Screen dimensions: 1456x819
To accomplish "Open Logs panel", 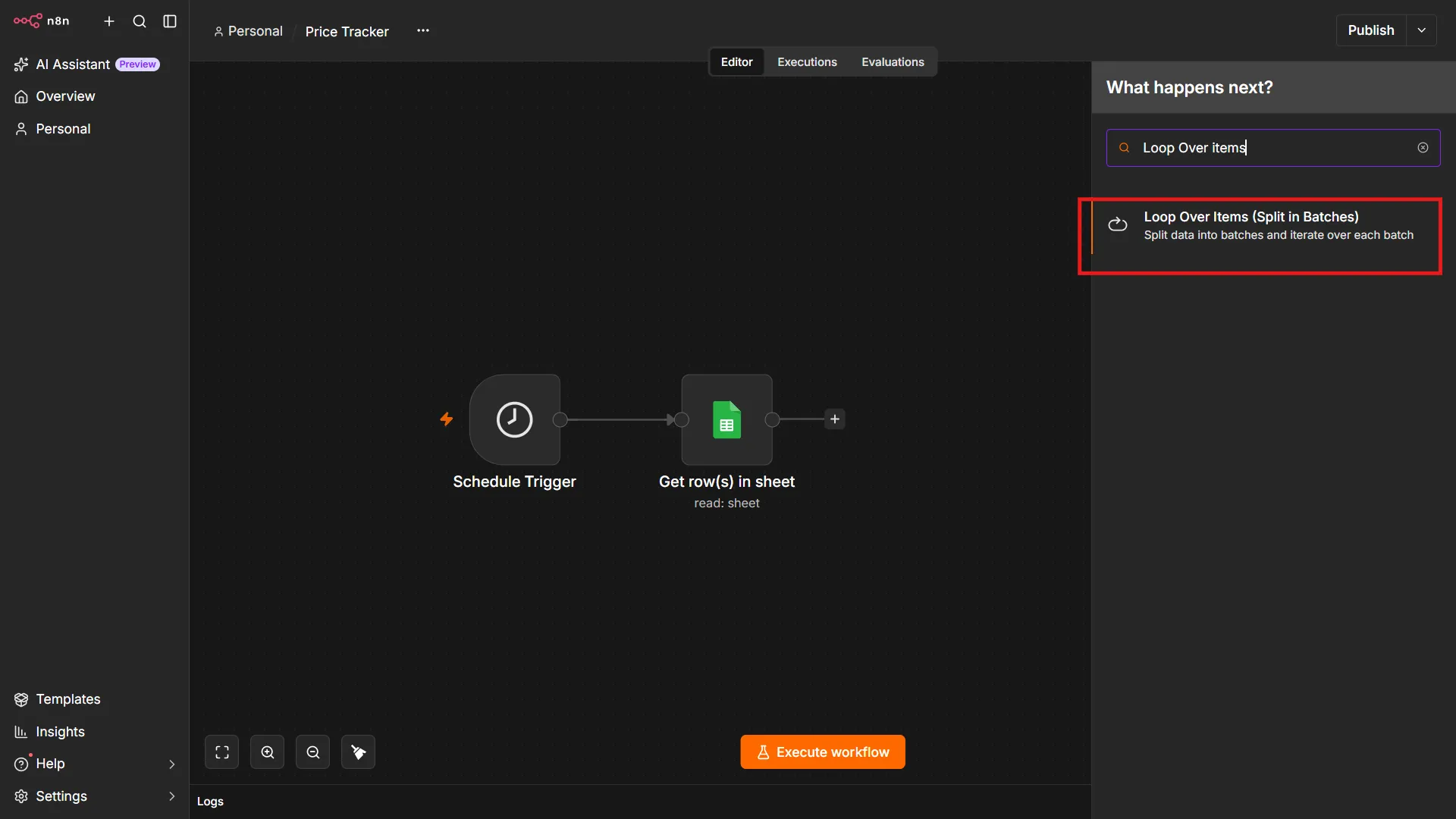I will 210,802.
